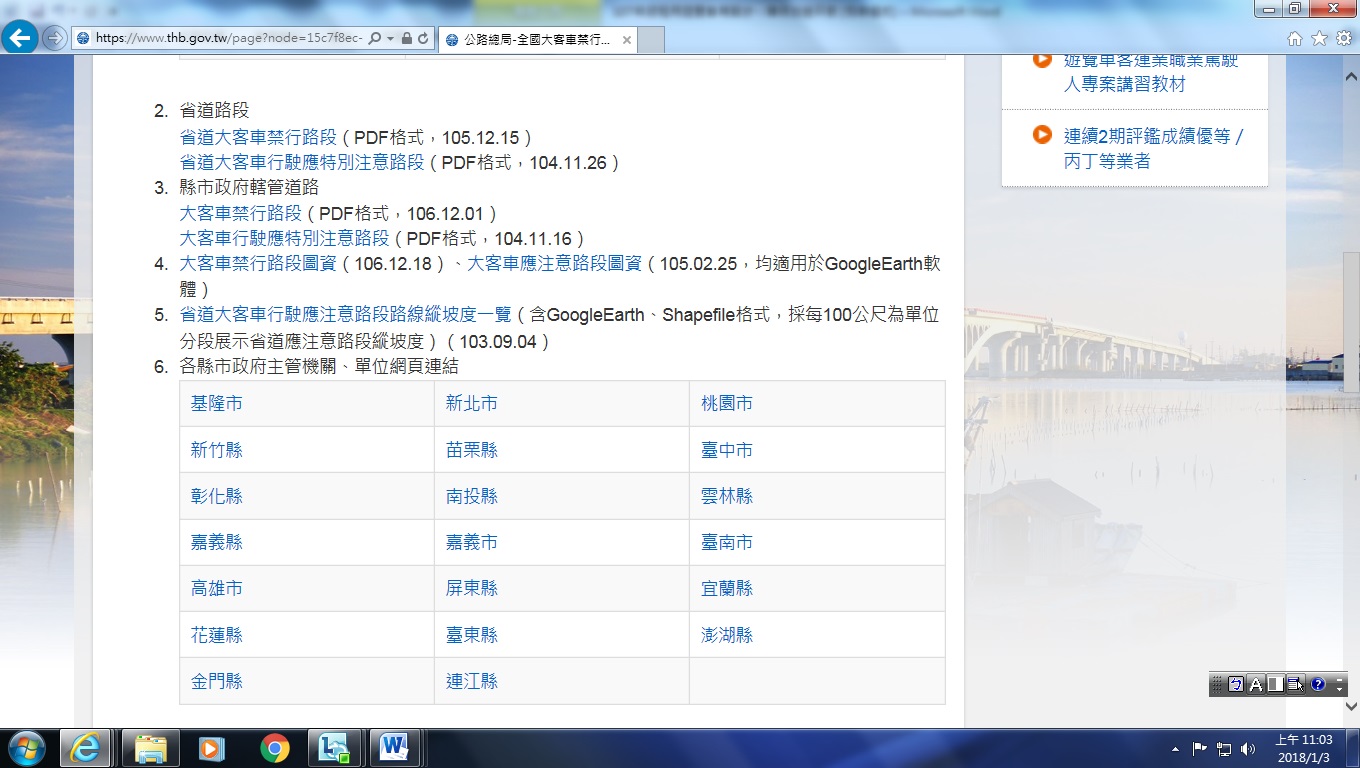
Task: Click the security lock icon in the address bar
Action: click(406, 39)
